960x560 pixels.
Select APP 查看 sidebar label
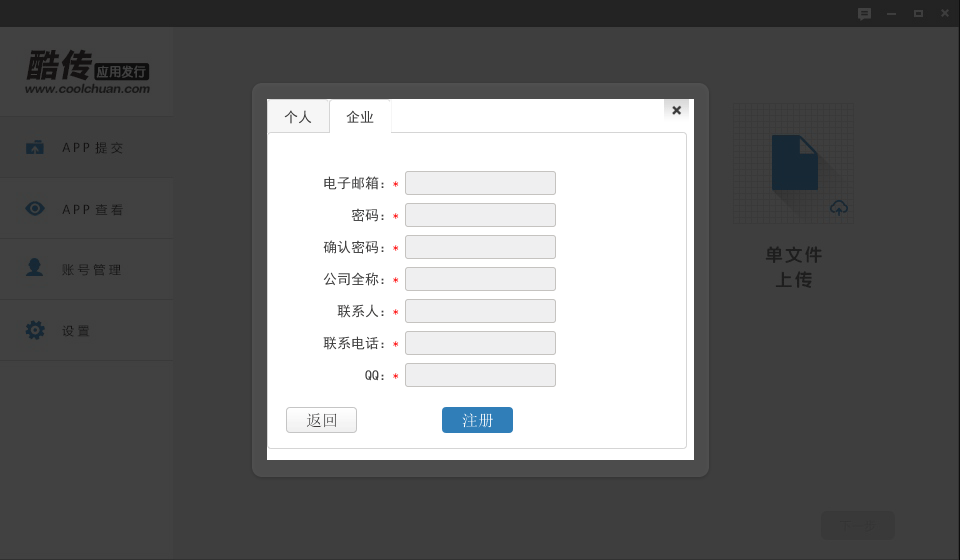[93, 209]
